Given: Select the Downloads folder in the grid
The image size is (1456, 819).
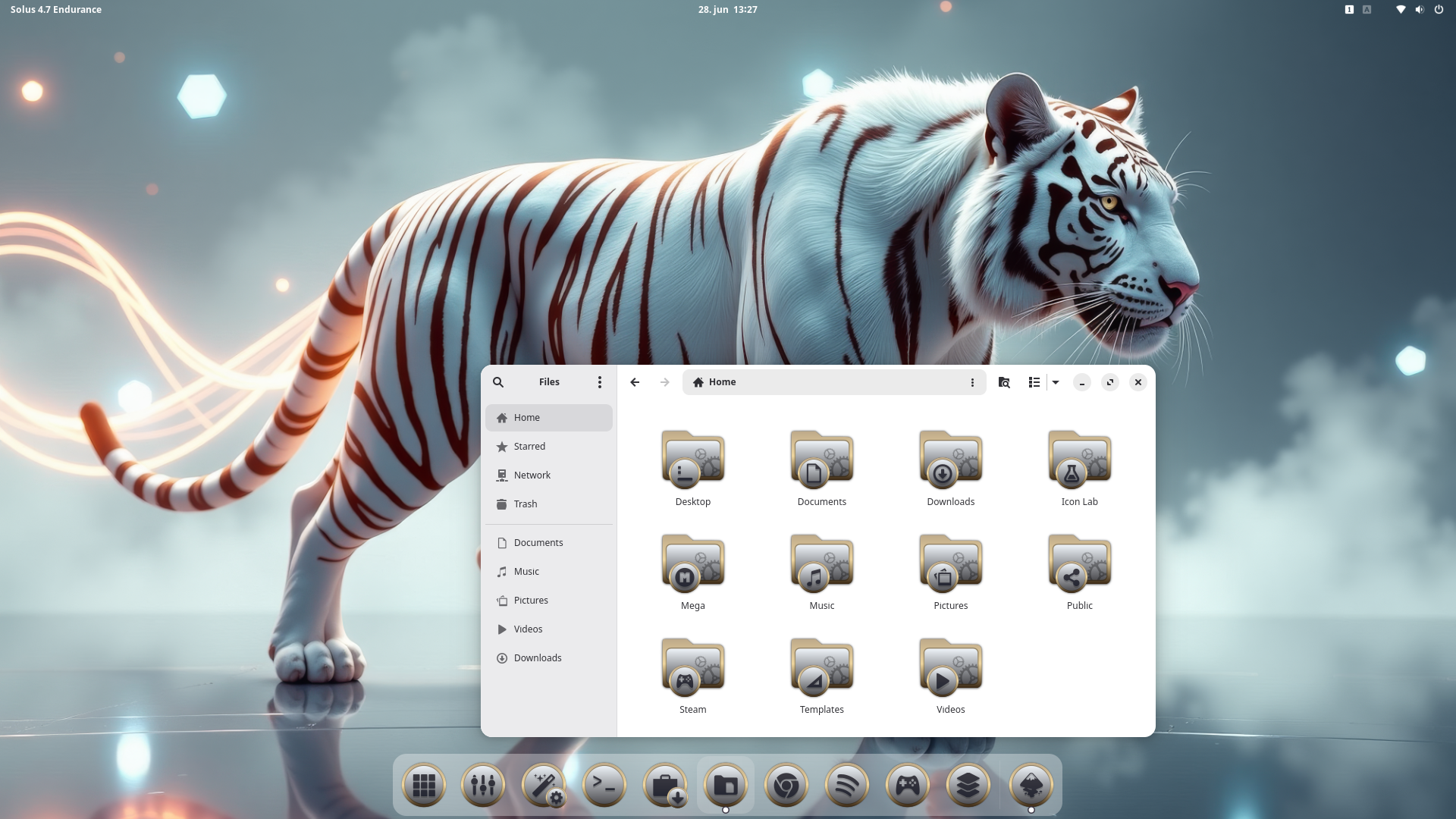Looking at the screenshot, I should click(x=951, y=460).
